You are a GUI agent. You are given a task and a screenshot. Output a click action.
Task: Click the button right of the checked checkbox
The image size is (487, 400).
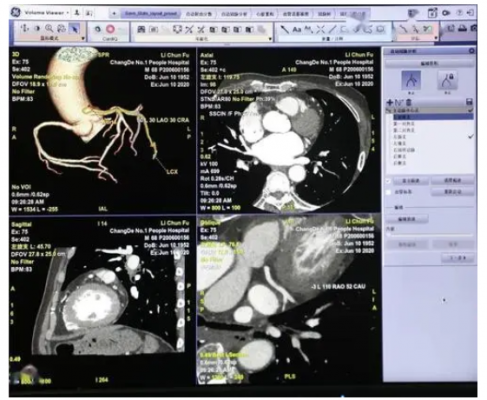411,181
